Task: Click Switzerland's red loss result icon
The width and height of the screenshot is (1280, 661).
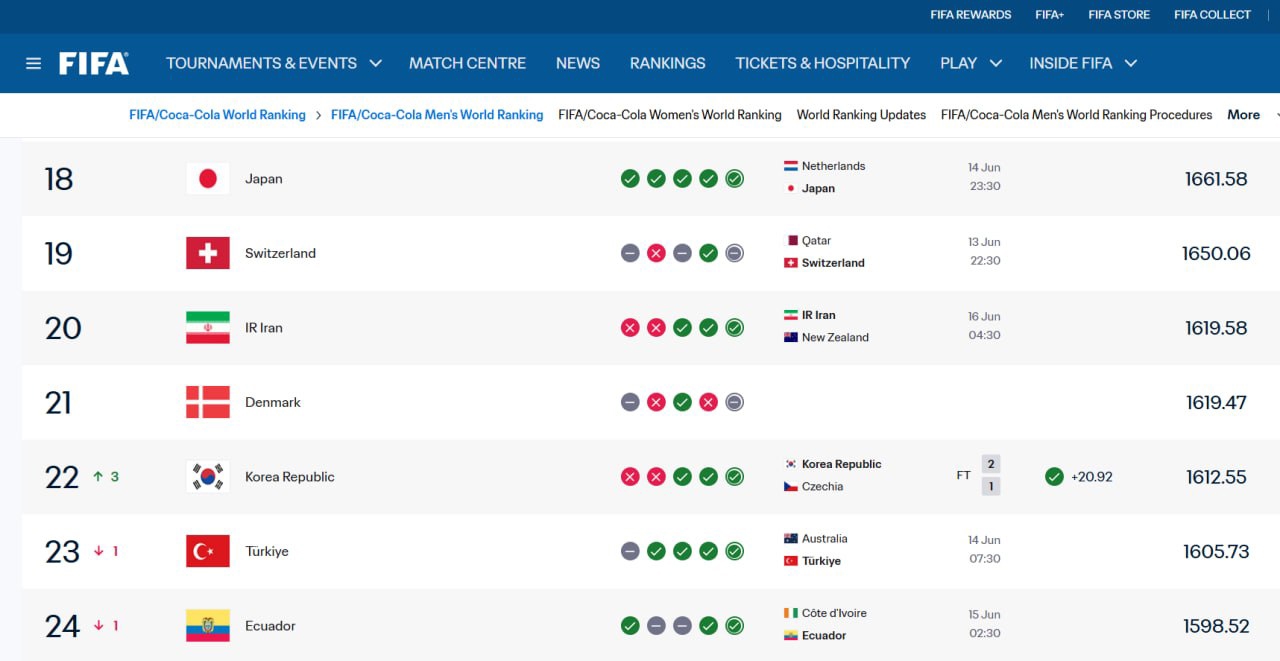Action: (x=656, y=253)
